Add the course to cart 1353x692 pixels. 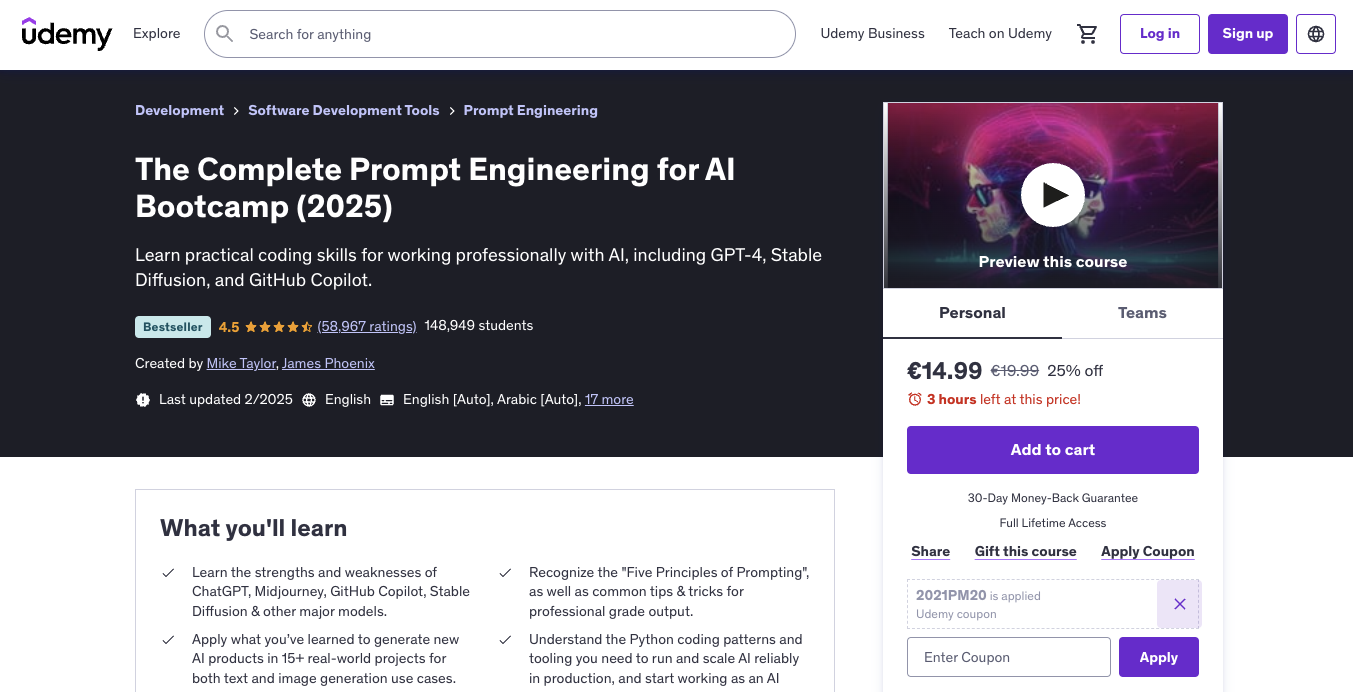pyautogui.click(x=1052, y=450)
